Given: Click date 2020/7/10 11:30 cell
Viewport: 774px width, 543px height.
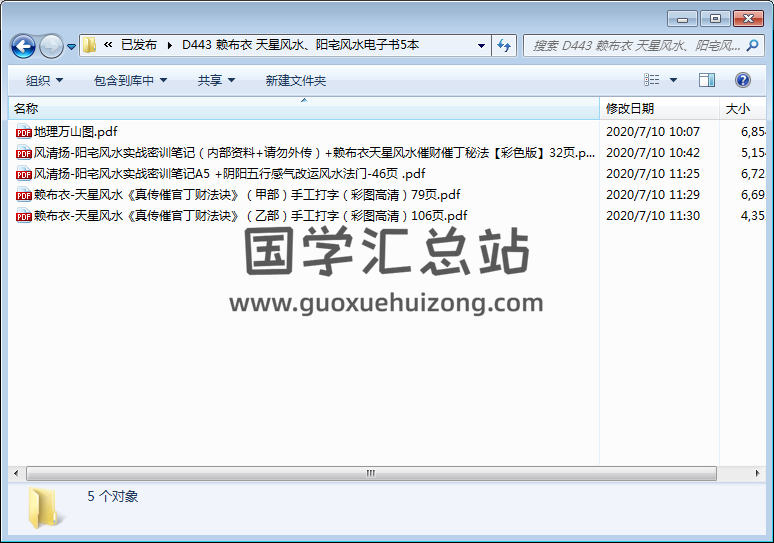Looking at the screenshot, I should [653, 216].
